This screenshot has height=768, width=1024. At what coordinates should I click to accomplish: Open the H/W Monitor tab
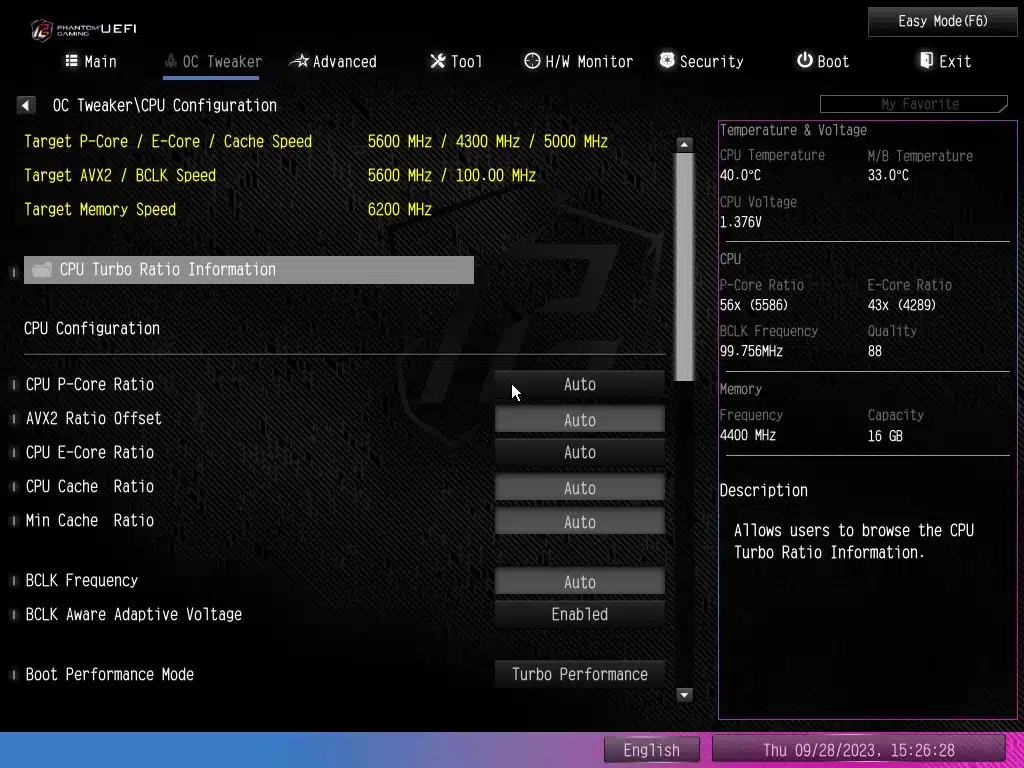(578, 61)
